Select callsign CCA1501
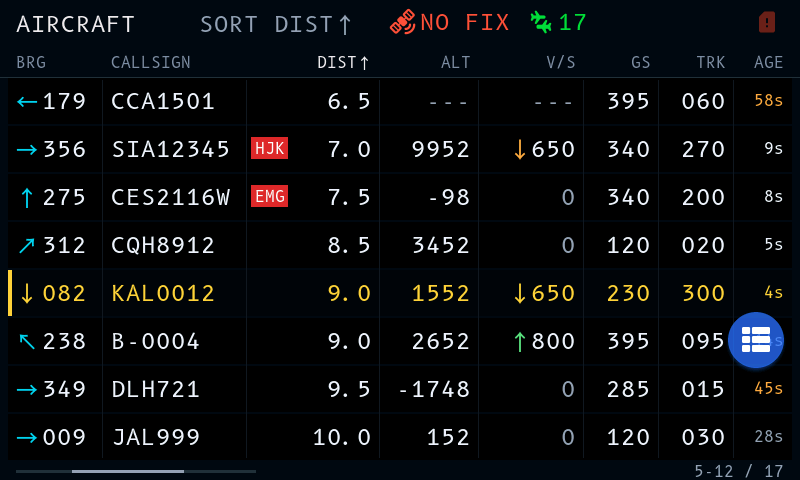Image resolution: width=800 pixels, height=480 pixels. (x=163, y=102)
